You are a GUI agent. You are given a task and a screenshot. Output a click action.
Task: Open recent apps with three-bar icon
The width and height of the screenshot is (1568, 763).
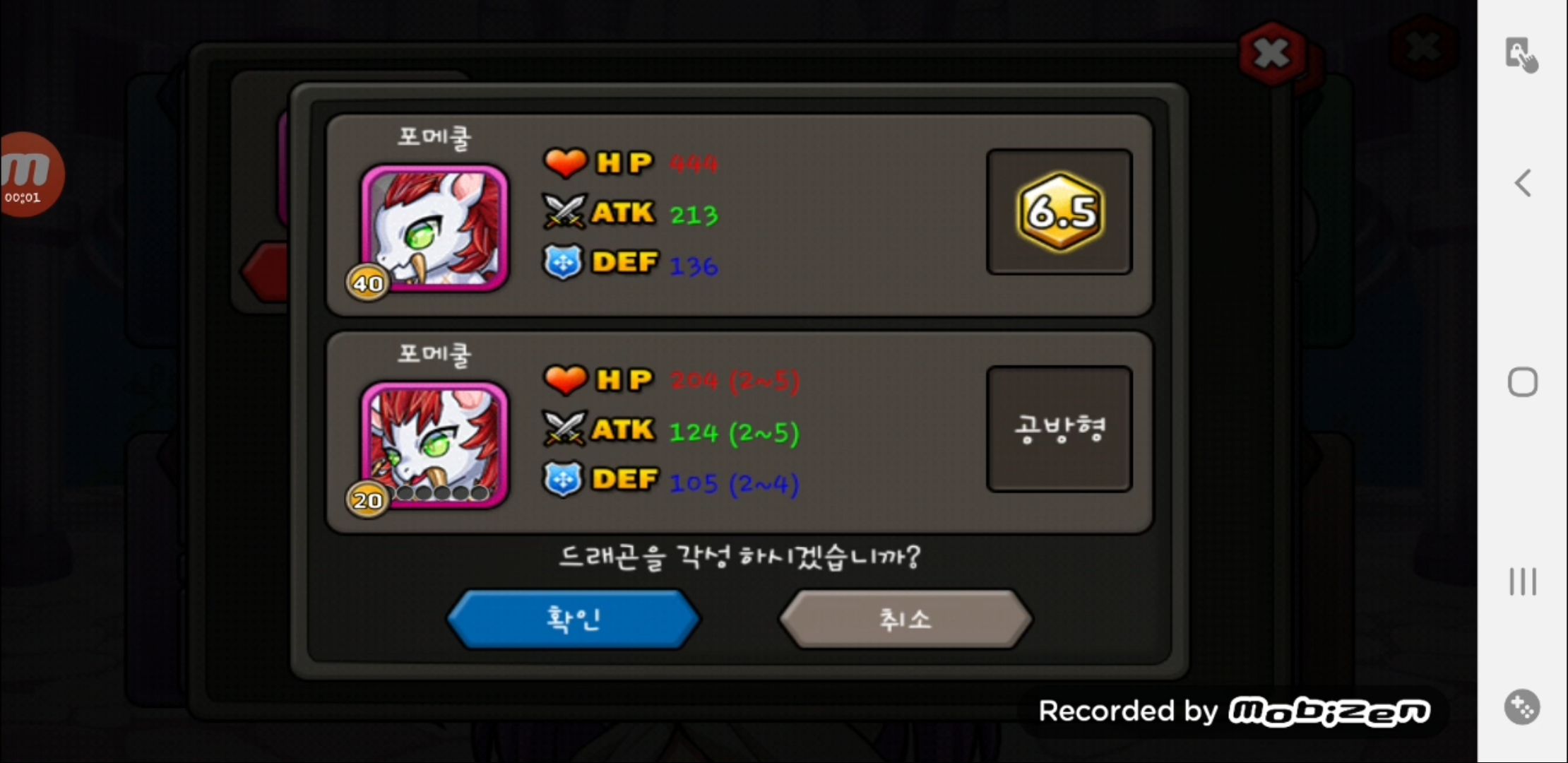tap(1523, 581)
